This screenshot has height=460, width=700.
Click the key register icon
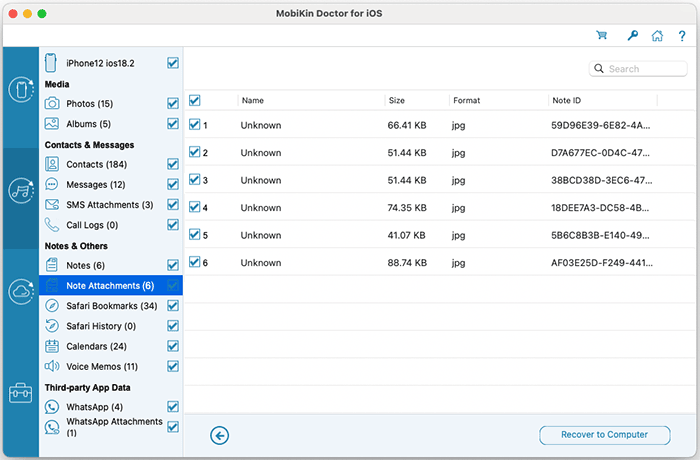click(633, 35)
